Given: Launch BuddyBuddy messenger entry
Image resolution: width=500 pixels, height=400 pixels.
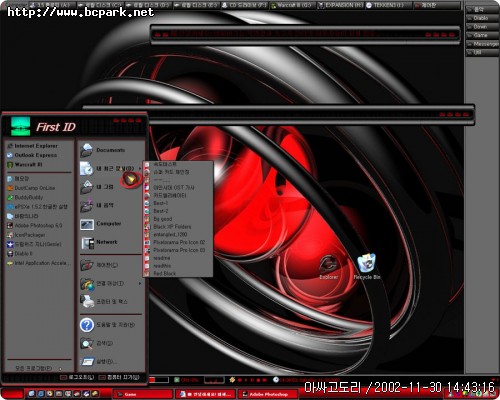Looking at the screenshot, I should 25,197.
